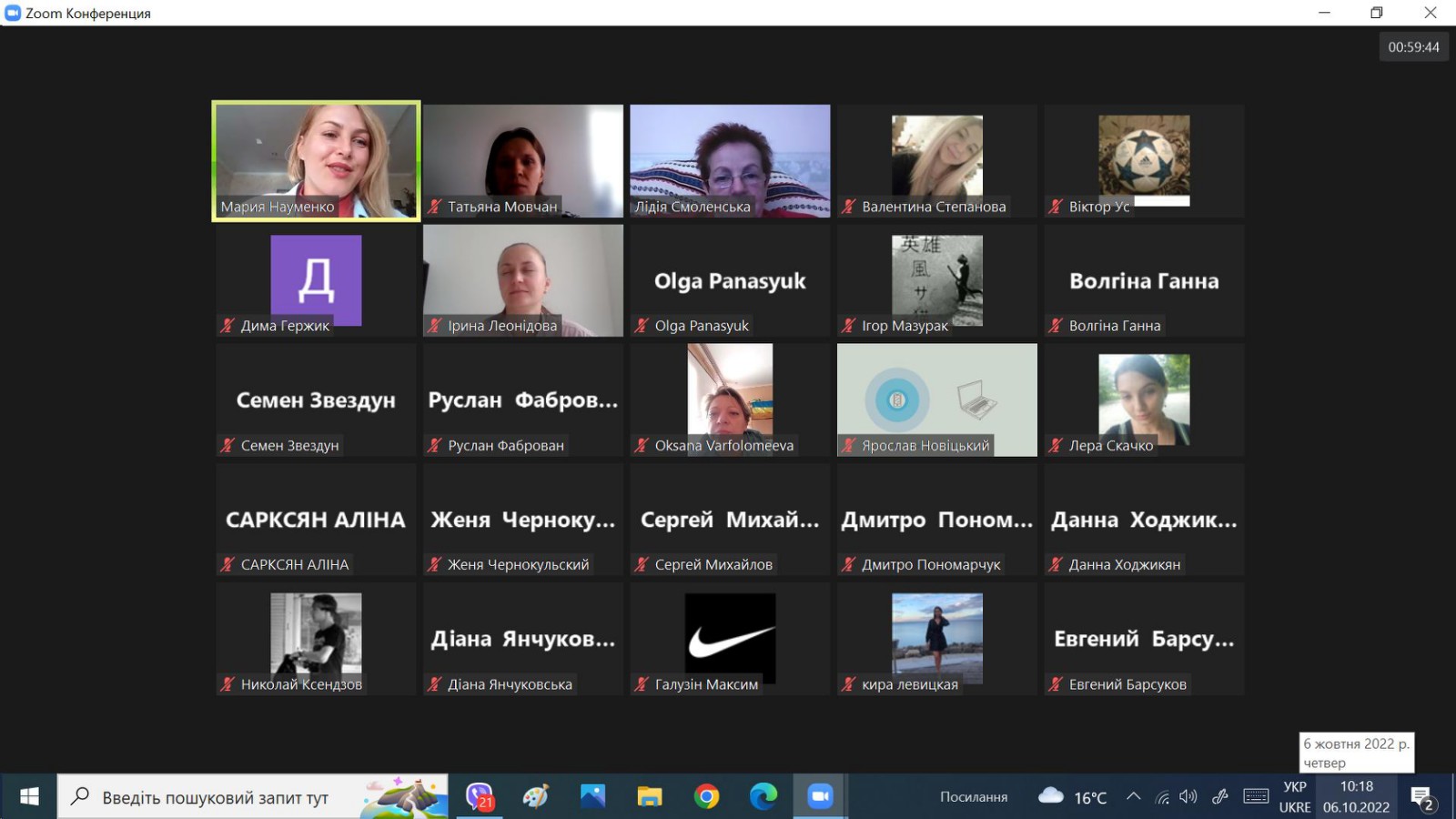Open the notification center icon
Viewport: 1456px width, 819px height.
(x=1422, y=797)
